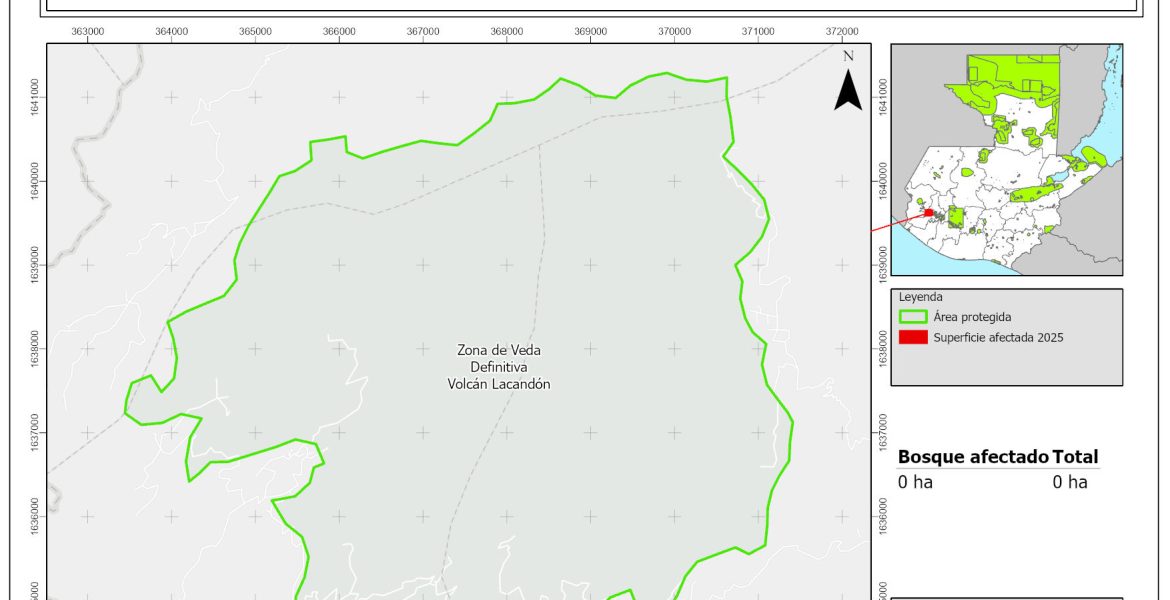Click the 1641000 northing label on left axis
The width and height of the screenshot is (1170, 600).
[x=36, y=97]
